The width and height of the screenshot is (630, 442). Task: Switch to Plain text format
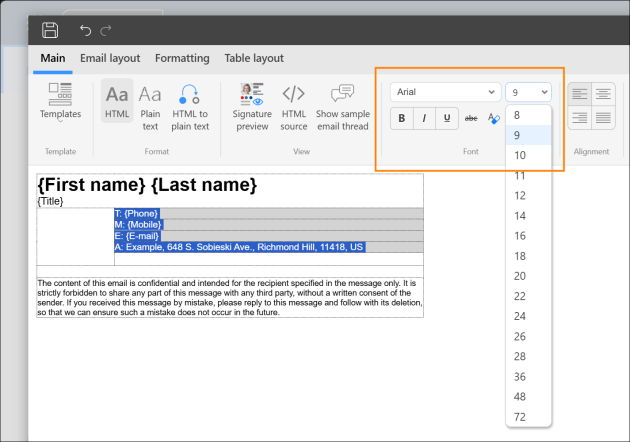click(x=150, y=108)
